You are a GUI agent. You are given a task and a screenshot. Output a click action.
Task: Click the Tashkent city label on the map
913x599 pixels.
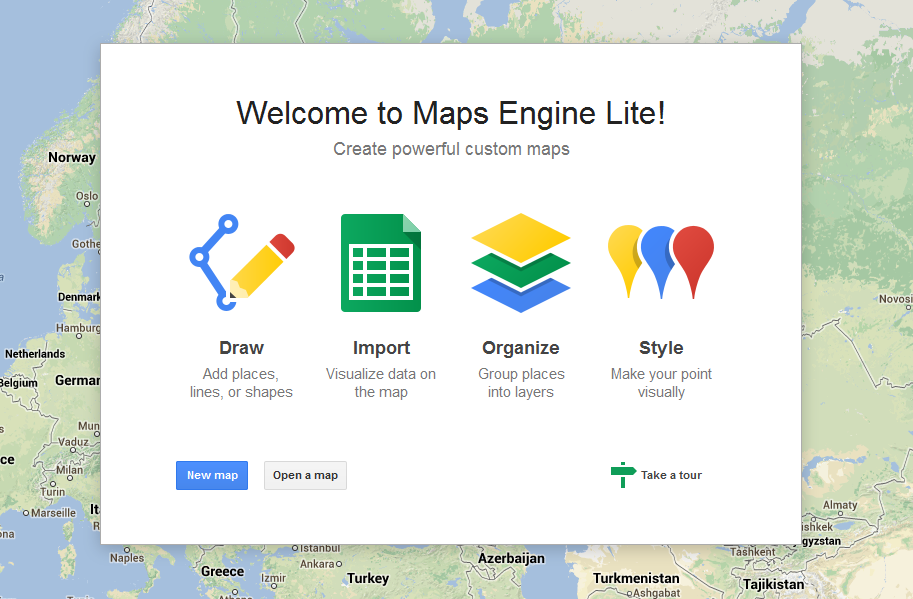click(x=753, y=551)
